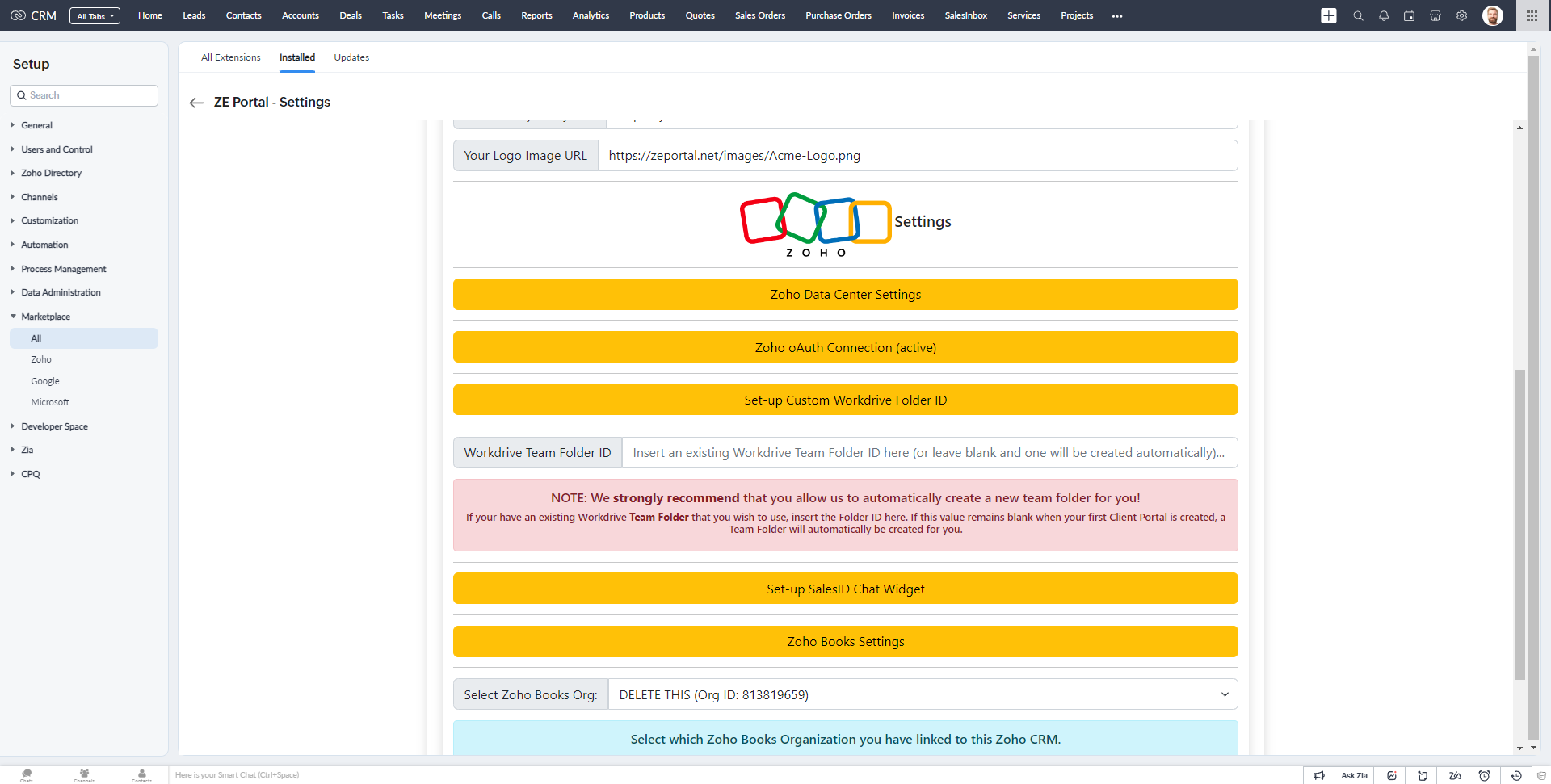The image size is (1551, 784).
Task: Click the Setup search box
Action: point(84,95)
